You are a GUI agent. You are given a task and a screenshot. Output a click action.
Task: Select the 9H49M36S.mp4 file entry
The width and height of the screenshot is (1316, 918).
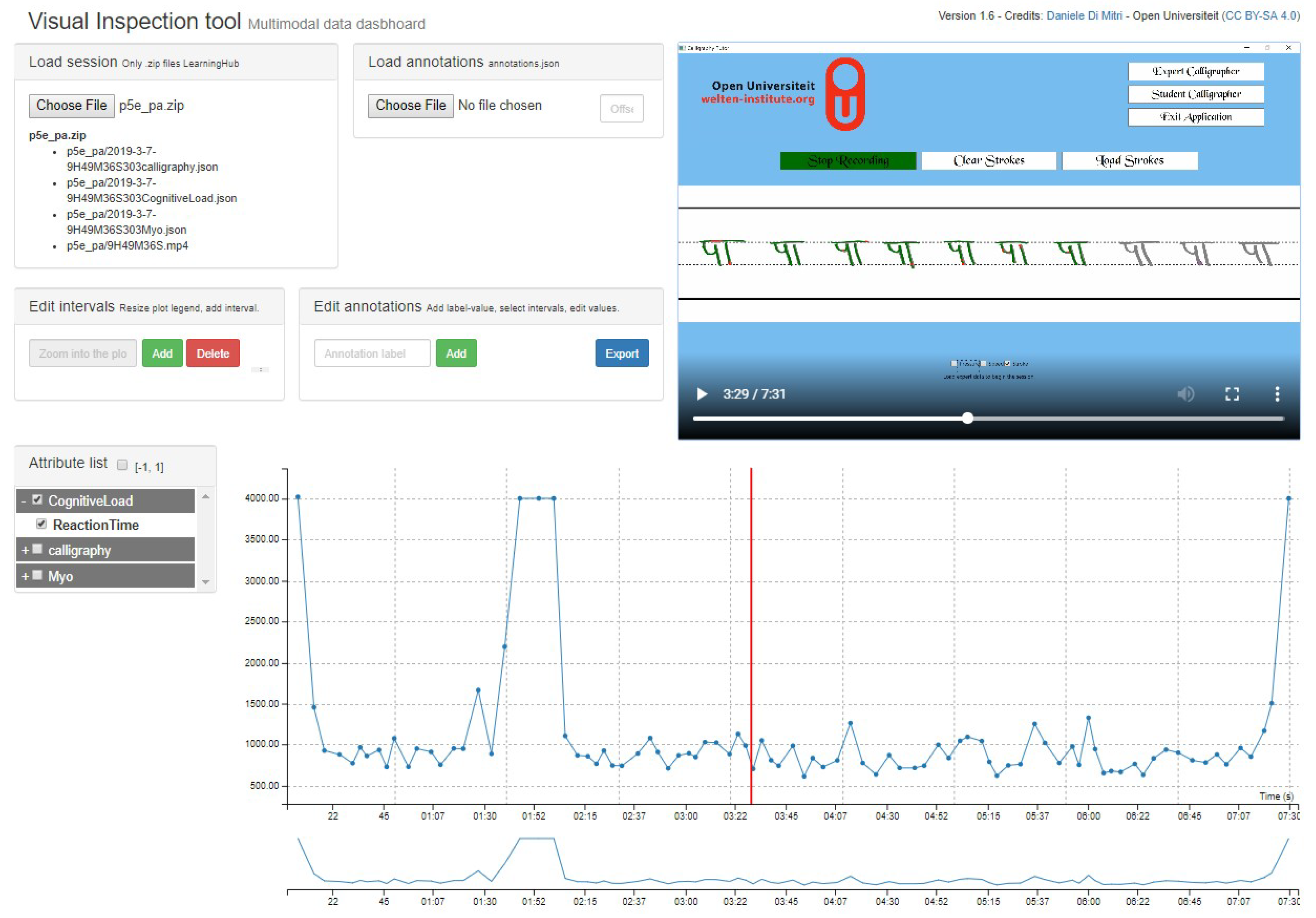point(127,246)
